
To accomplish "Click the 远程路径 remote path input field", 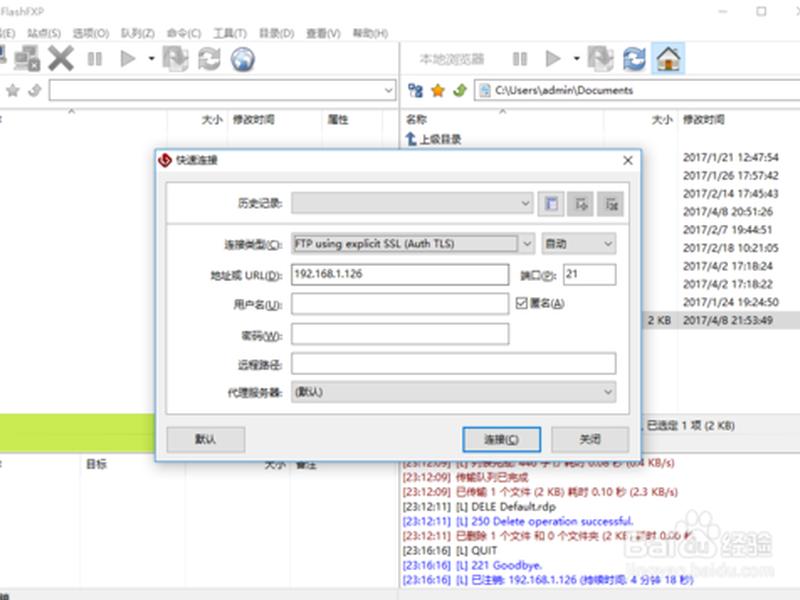I will 454,364.
